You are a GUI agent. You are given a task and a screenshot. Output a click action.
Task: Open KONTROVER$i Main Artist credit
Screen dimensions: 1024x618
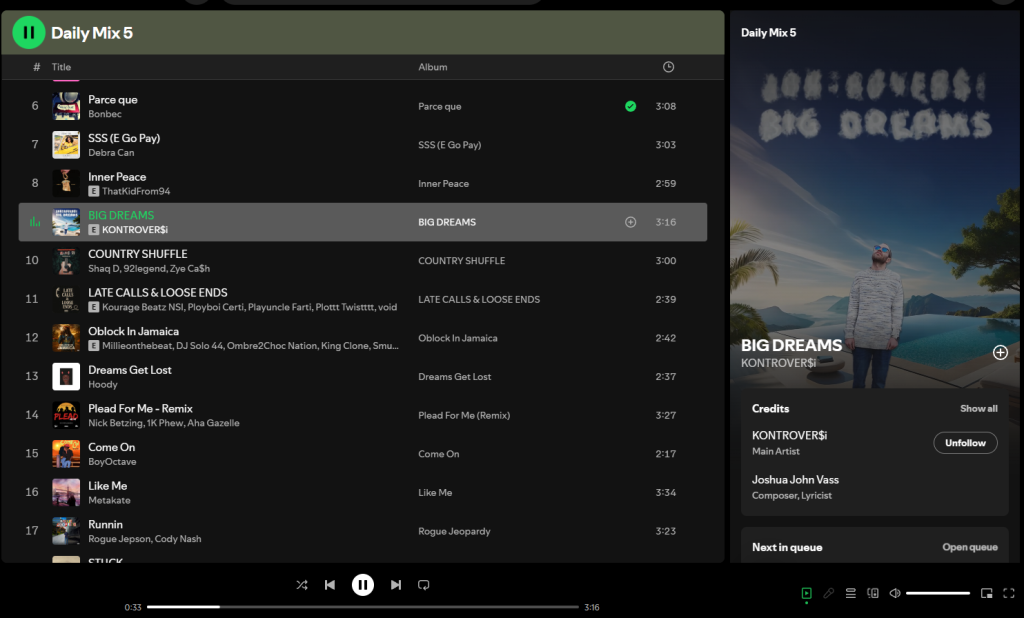coord(789,435)
